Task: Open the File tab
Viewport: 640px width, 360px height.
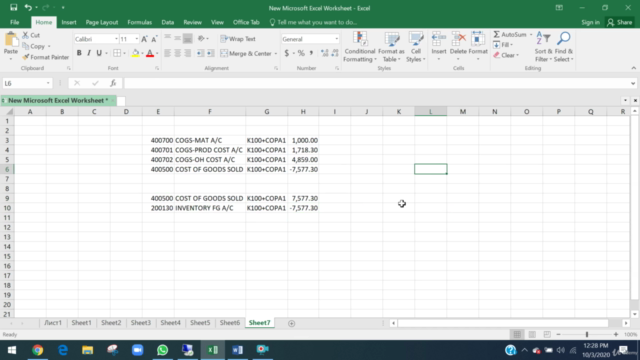Action: point(15,22)
